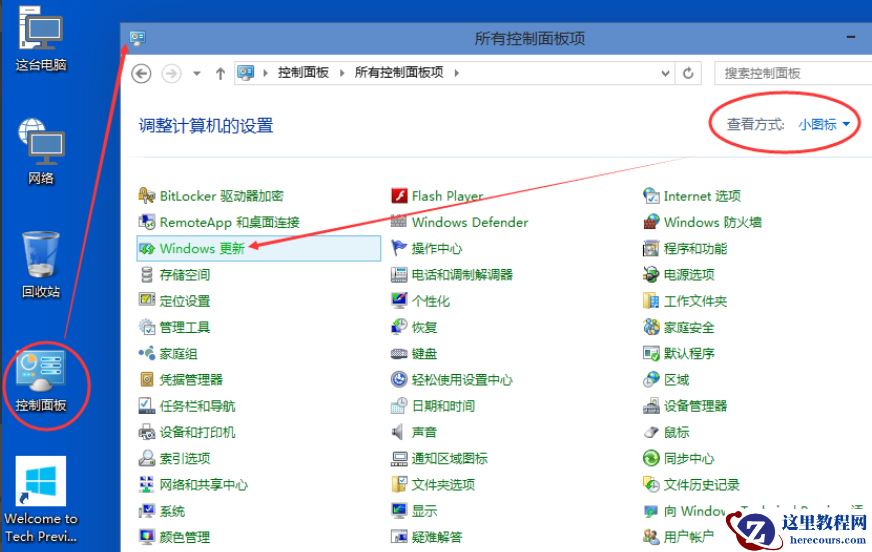Focus the 搜索控制面板 search box
This screenshot has width=872, height=552.
coord(793,73)
